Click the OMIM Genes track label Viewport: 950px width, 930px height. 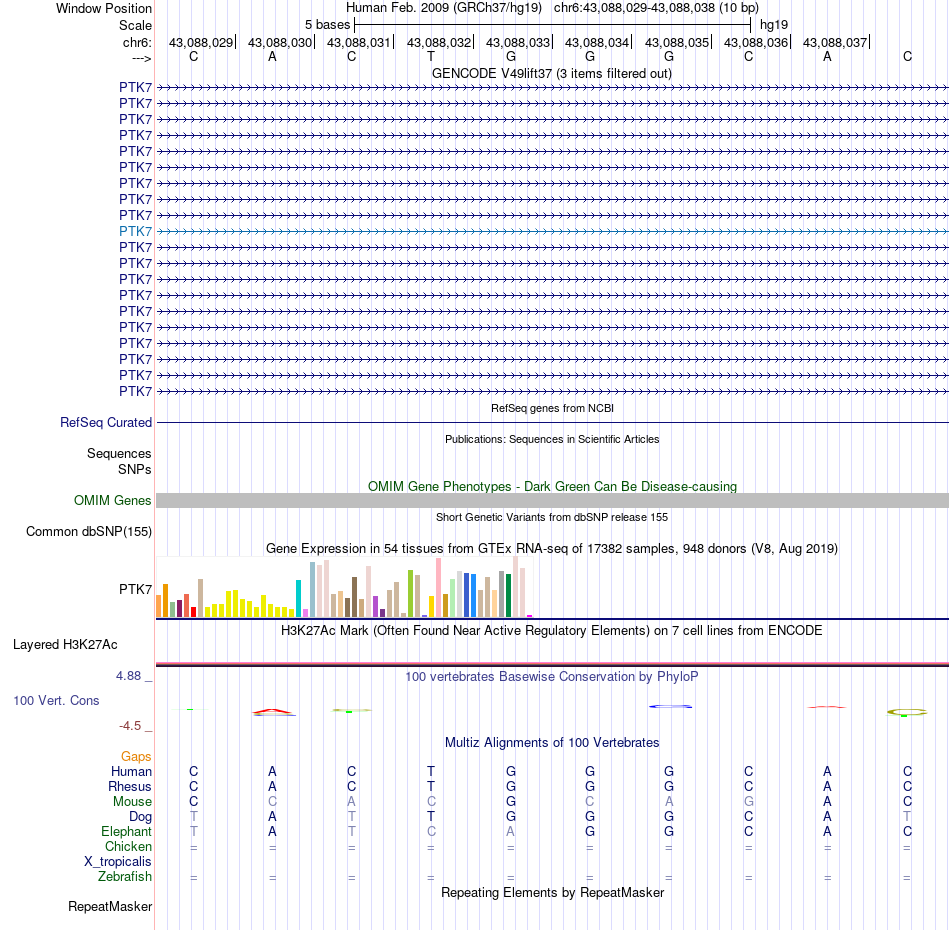pyautogui.click(x=113, y=500)
